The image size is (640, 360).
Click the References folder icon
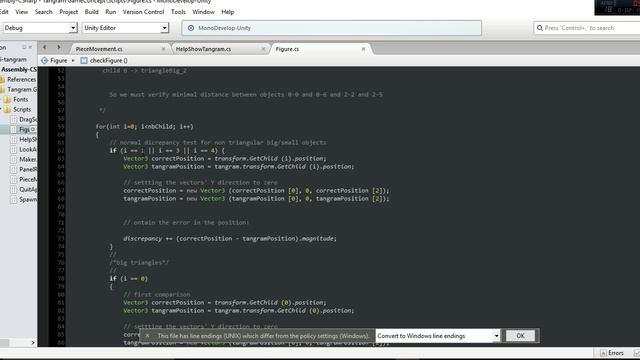coord(2,80)
